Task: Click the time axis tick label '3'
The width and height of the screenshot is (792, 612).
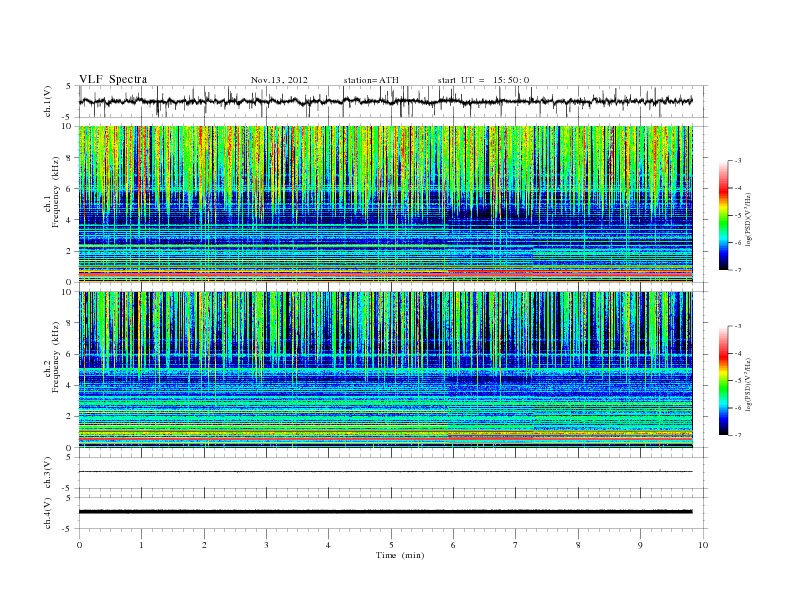Action: point(267,545)
